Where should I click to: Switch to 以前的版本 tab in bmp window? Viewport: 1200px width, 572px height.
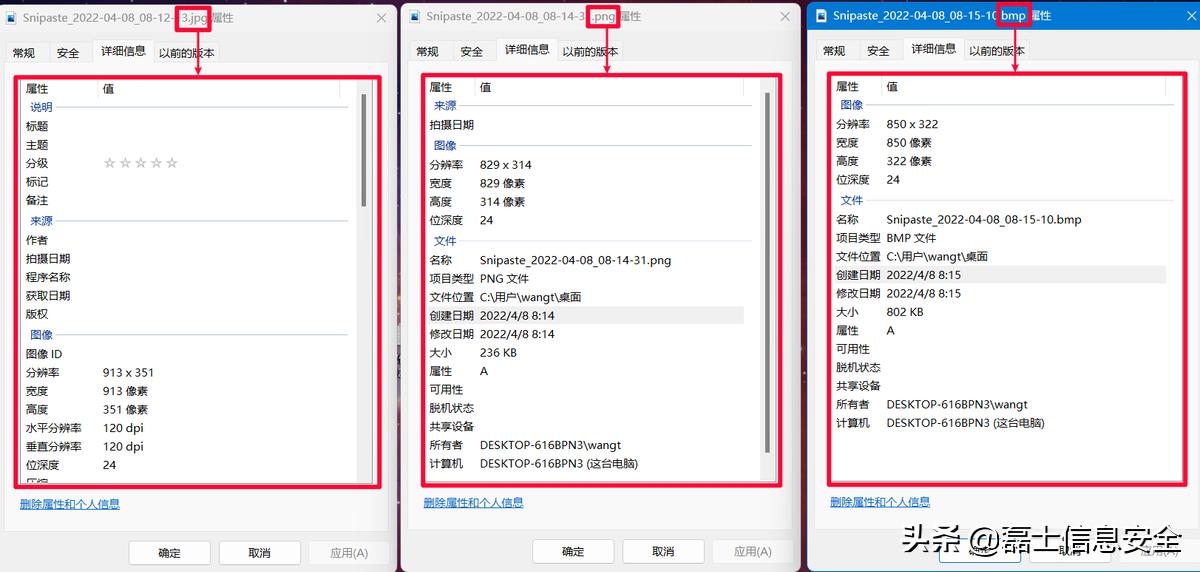pyautogui.click(x=997, y=51)
